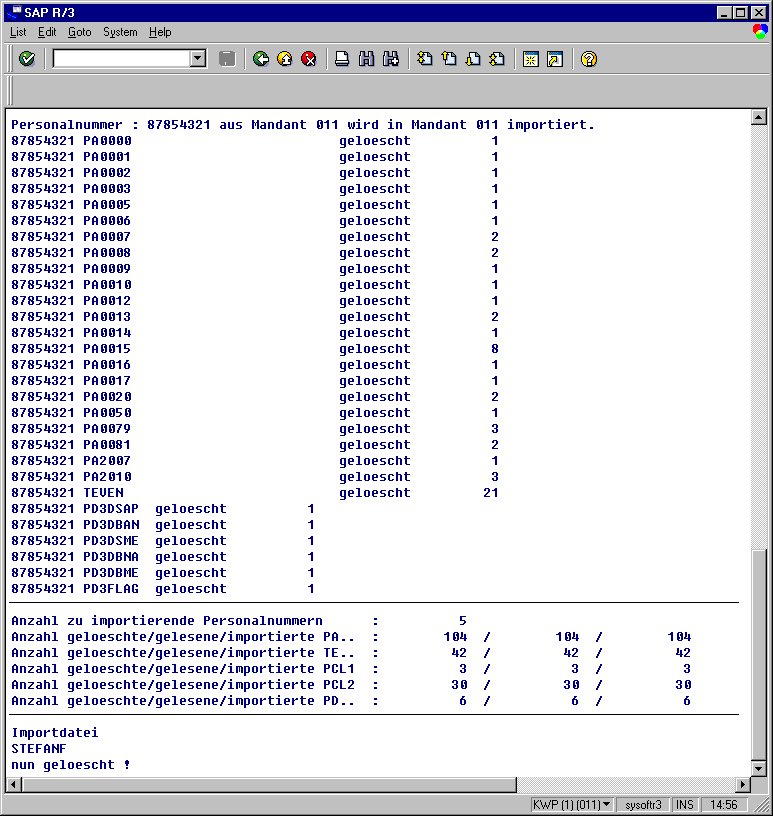This screenshot has height=816, width=773.
Task: Open the Goto menu
Action: coord(79,32)
